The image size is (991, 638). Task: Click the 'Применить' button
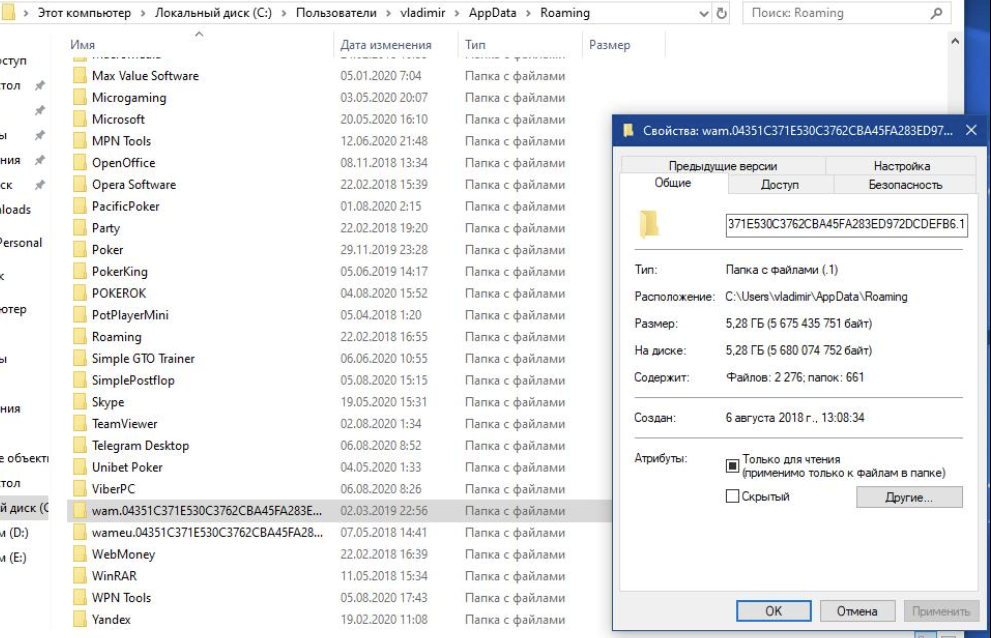click(940, 611)
